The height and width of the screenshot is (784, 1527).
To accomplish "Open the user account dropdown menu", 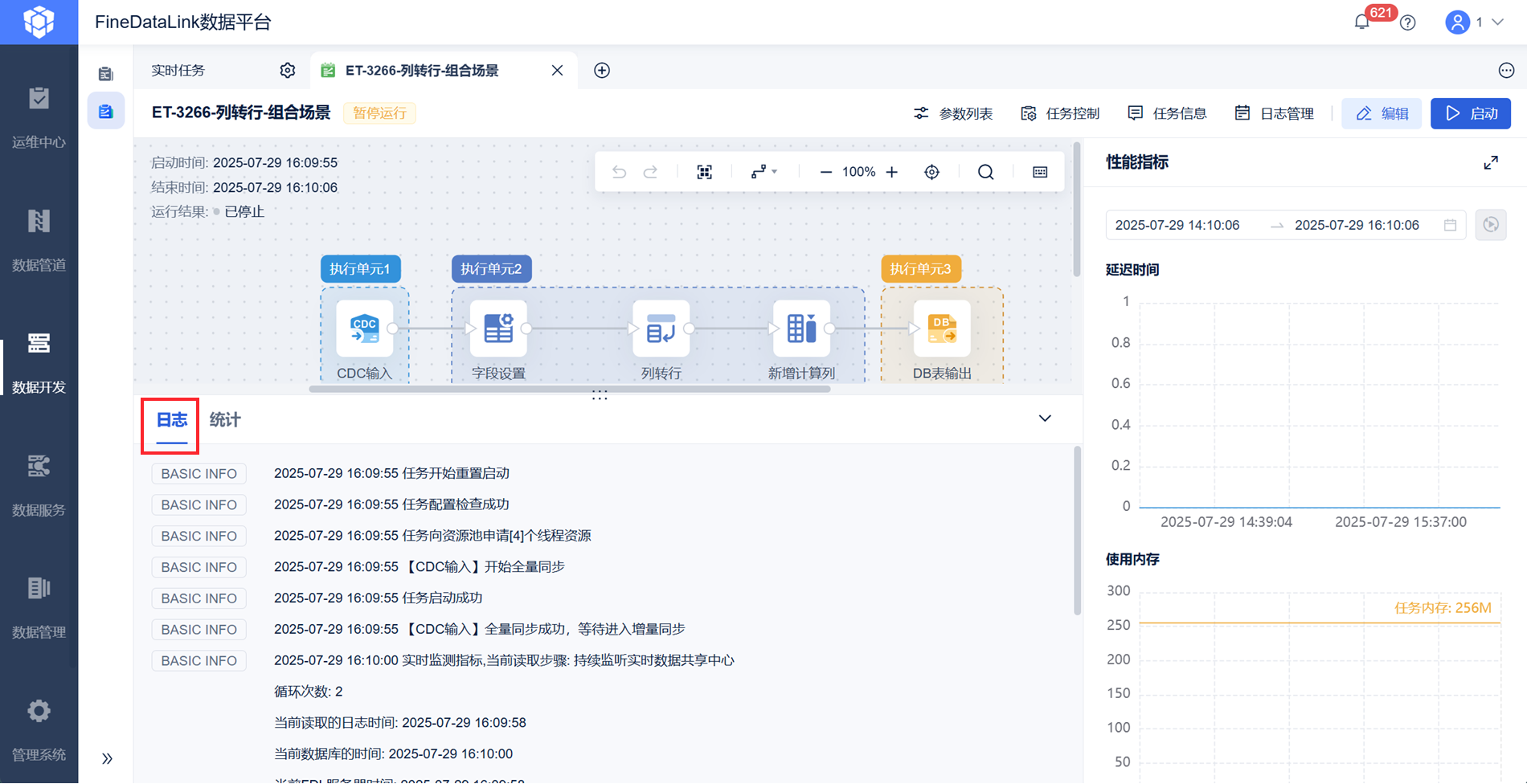I will point(1475,22).
